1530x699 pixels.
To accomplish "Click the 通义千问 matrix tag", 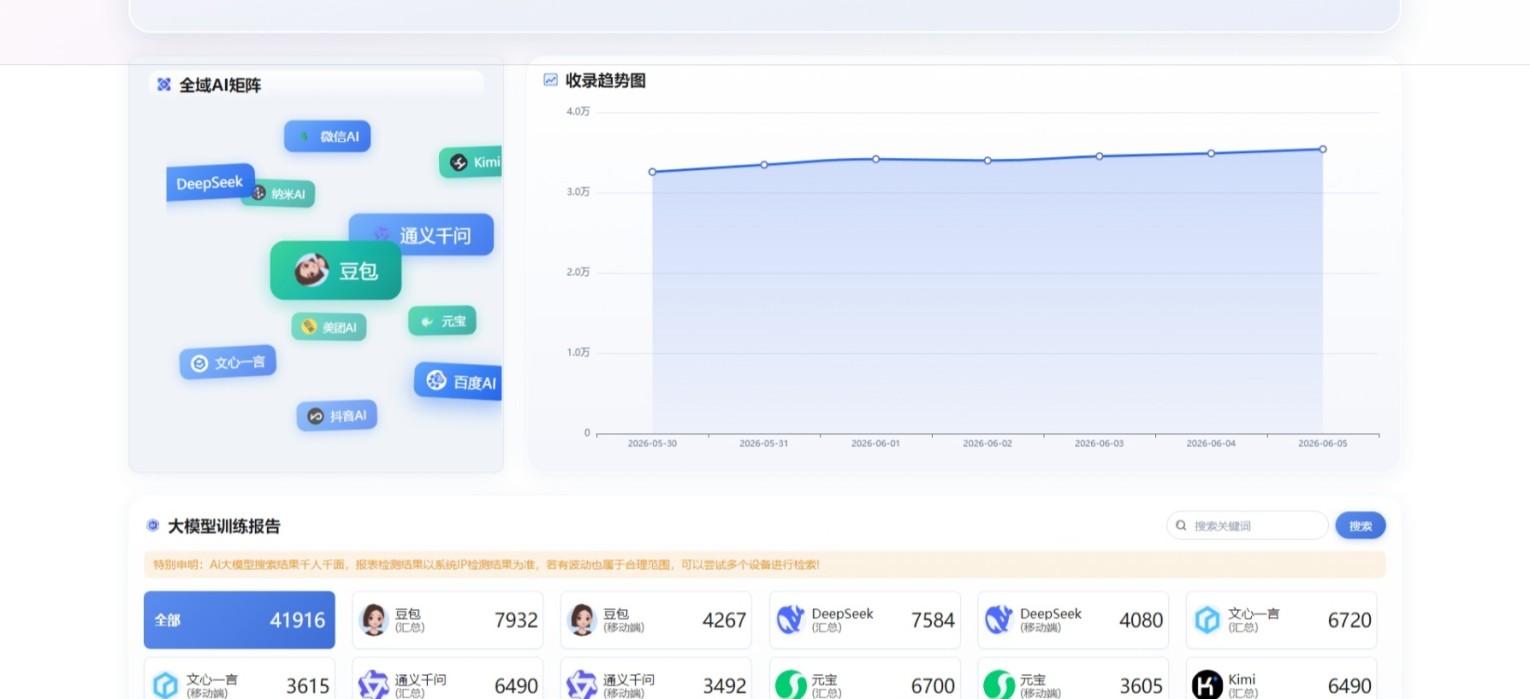I will (x=421, y=235).
